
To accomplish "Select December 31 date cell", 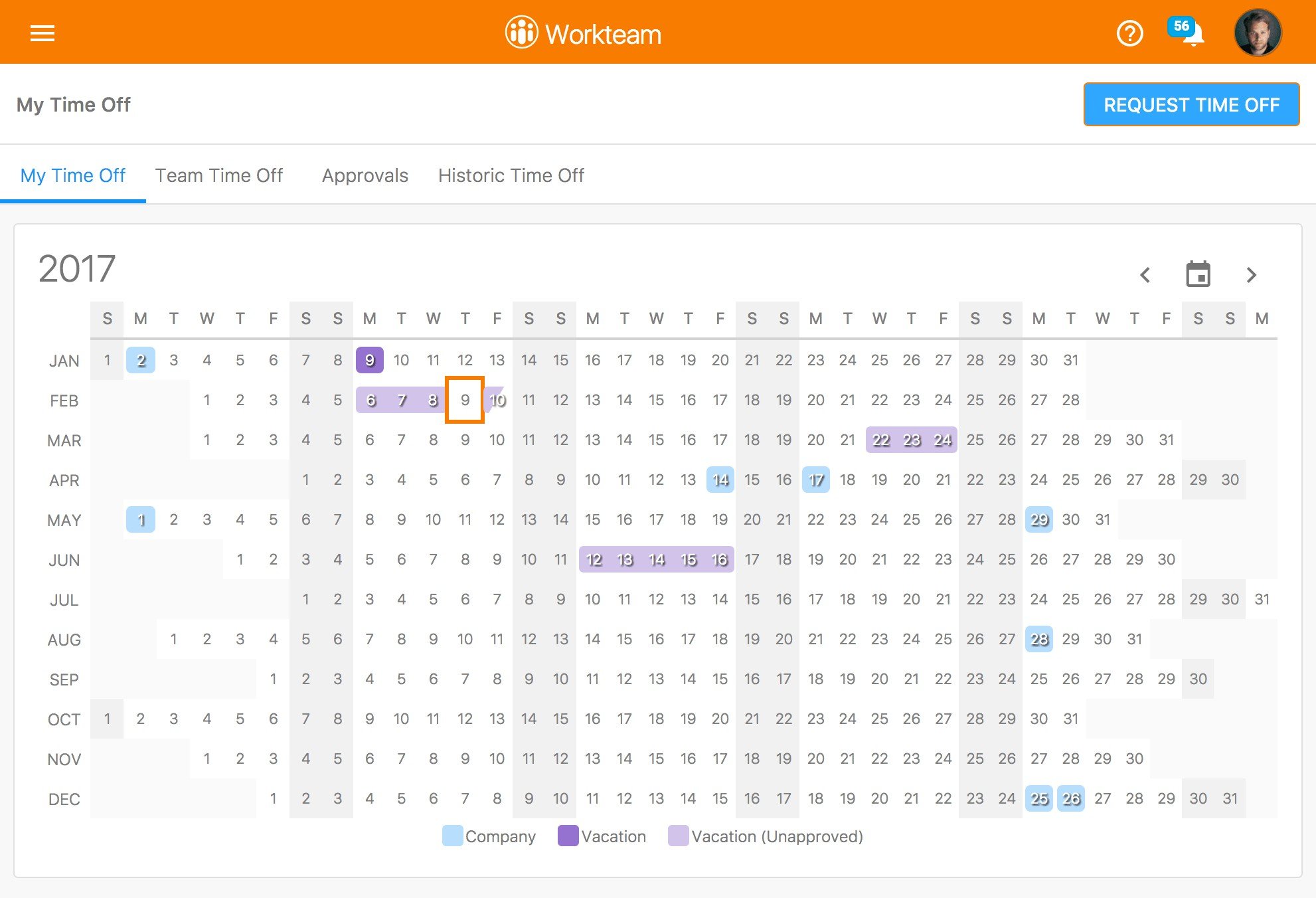I will click(1230, 798).
